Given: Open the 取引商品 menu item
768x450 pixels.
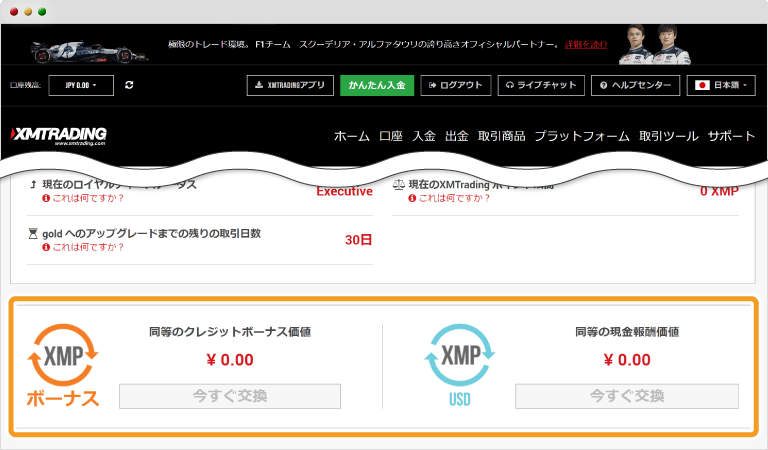Looking at the screenshot, I should 502,136.
